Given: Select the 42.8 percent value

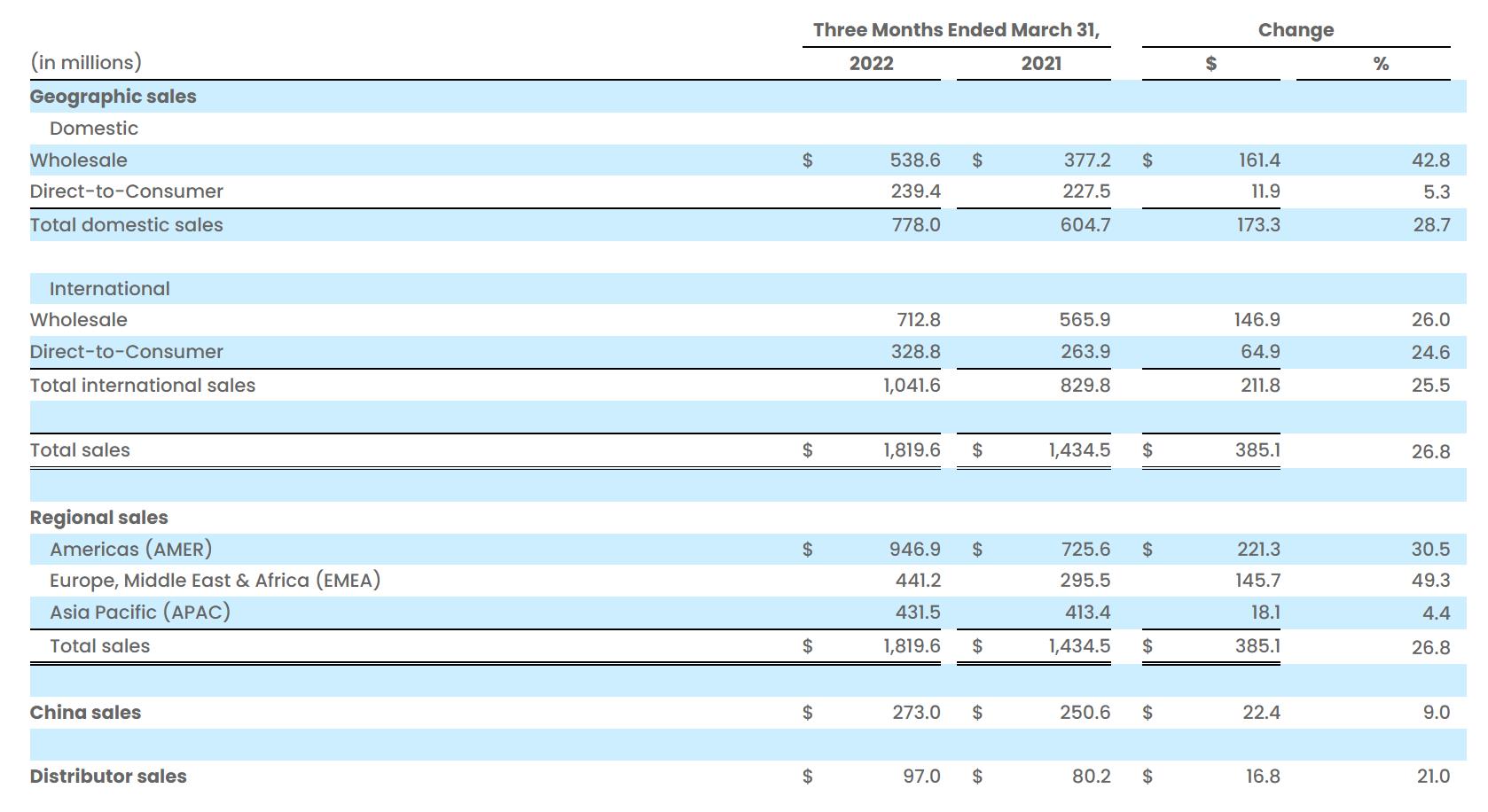Looking at the screenshot, I should pos(1430,160).
